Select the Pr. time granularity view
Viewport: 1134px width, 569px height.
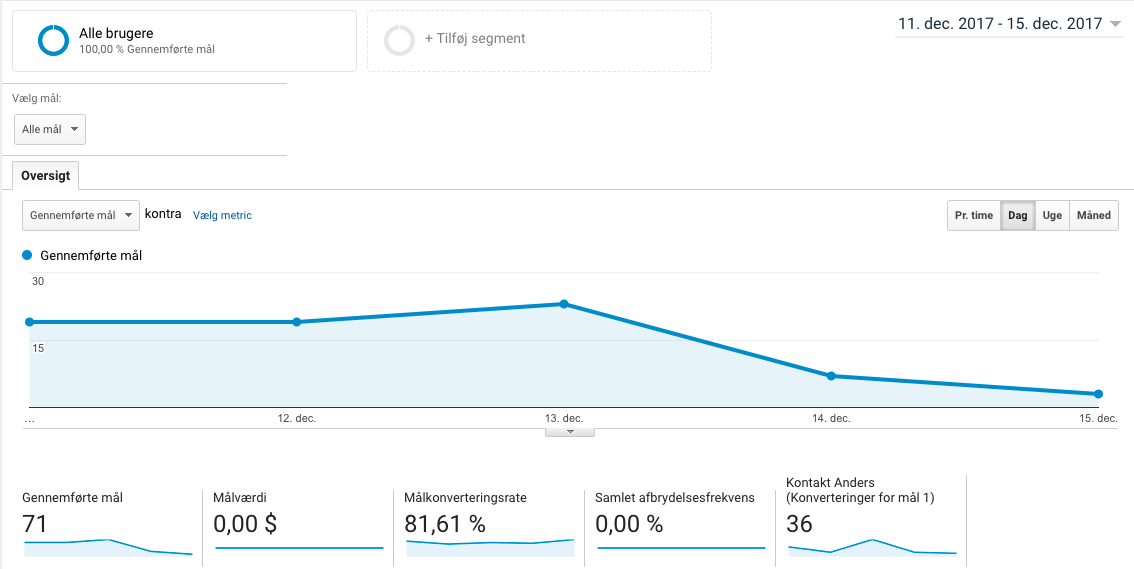pos(974,215)
